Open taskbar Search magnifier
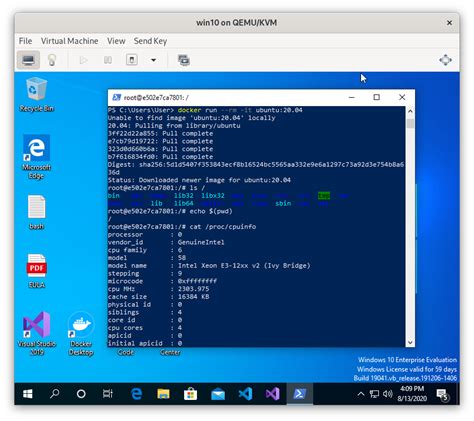Image resolution: width=474 pixels, height=421 pixels. tap(54, 394)
